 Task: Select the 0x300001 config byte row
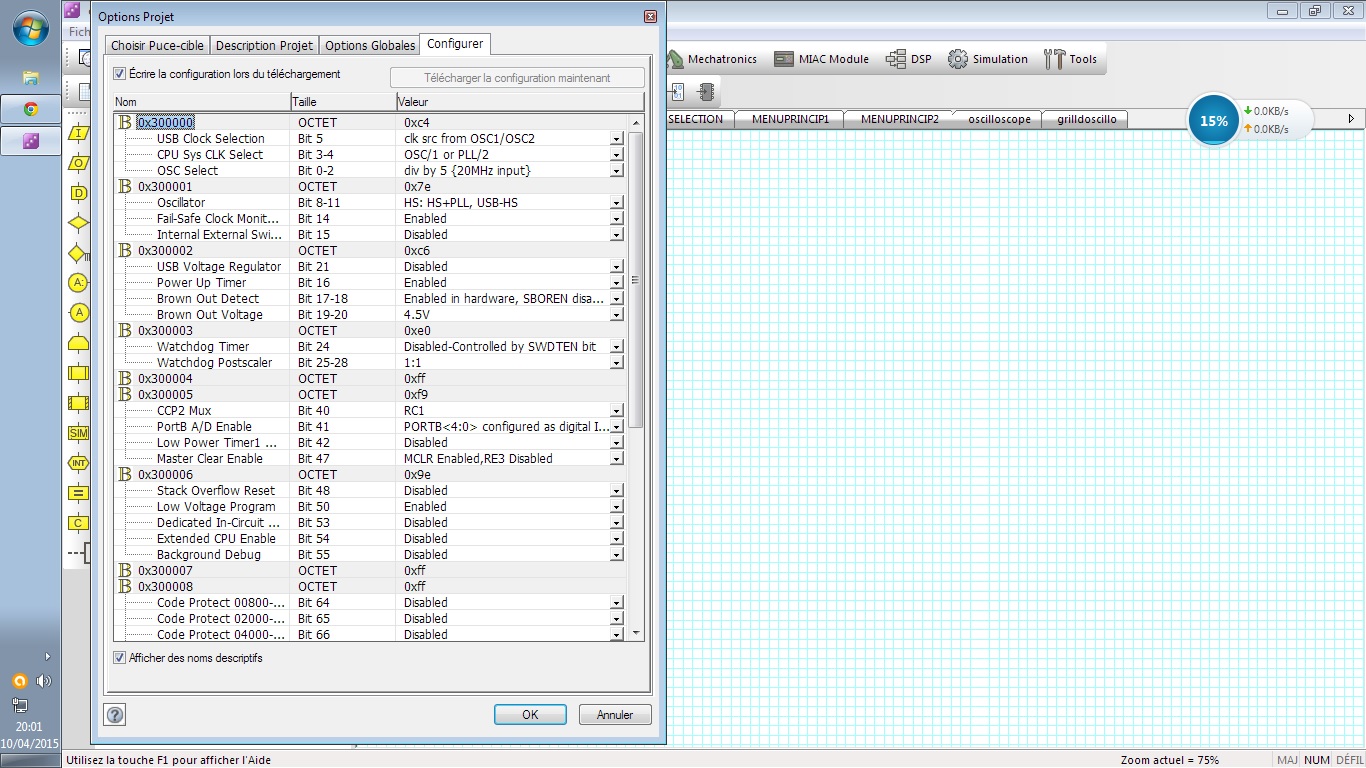[x=370, y=187]
